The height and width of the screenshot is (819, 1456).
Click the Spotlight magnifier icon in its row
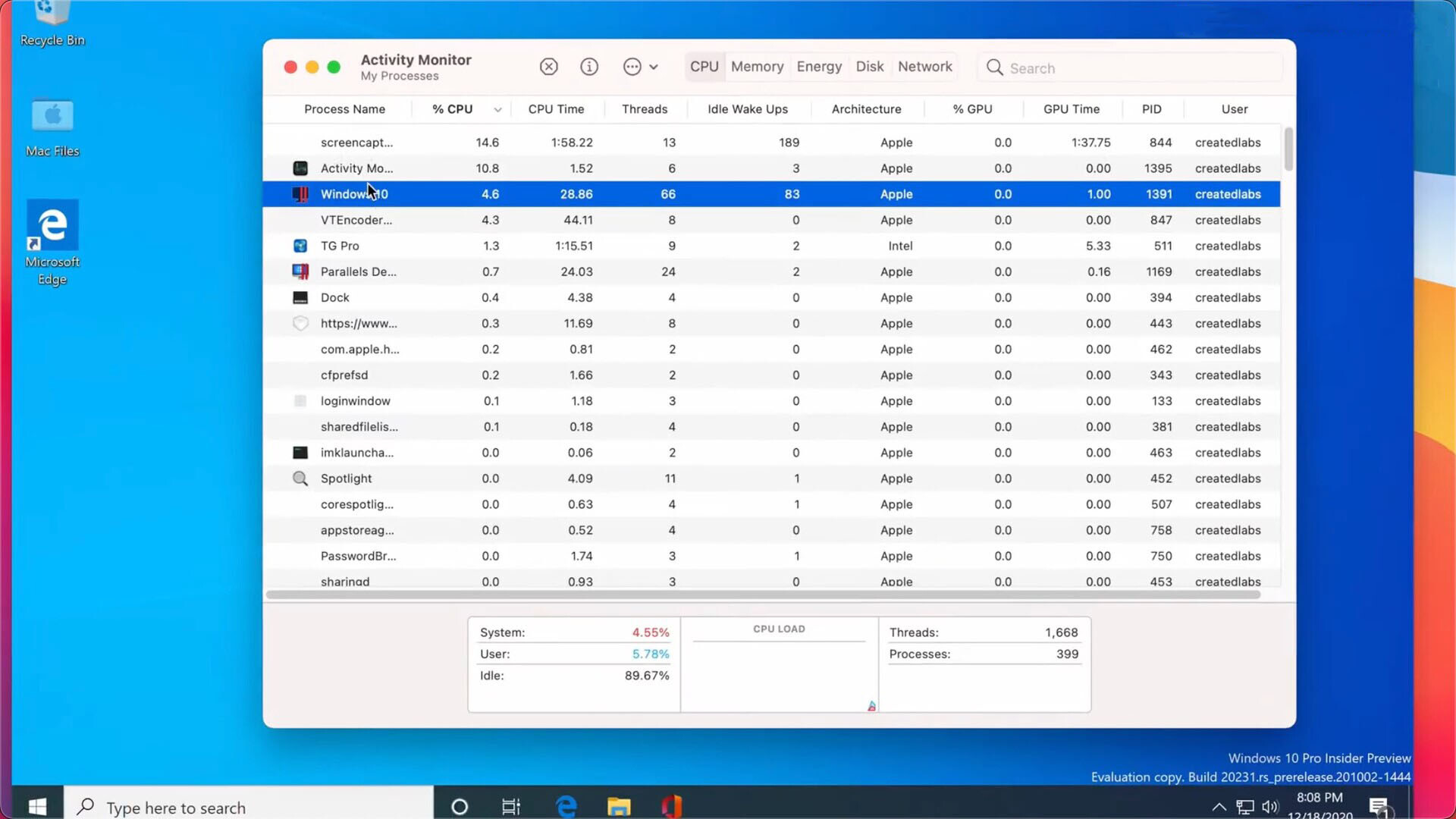coord(300,479)
